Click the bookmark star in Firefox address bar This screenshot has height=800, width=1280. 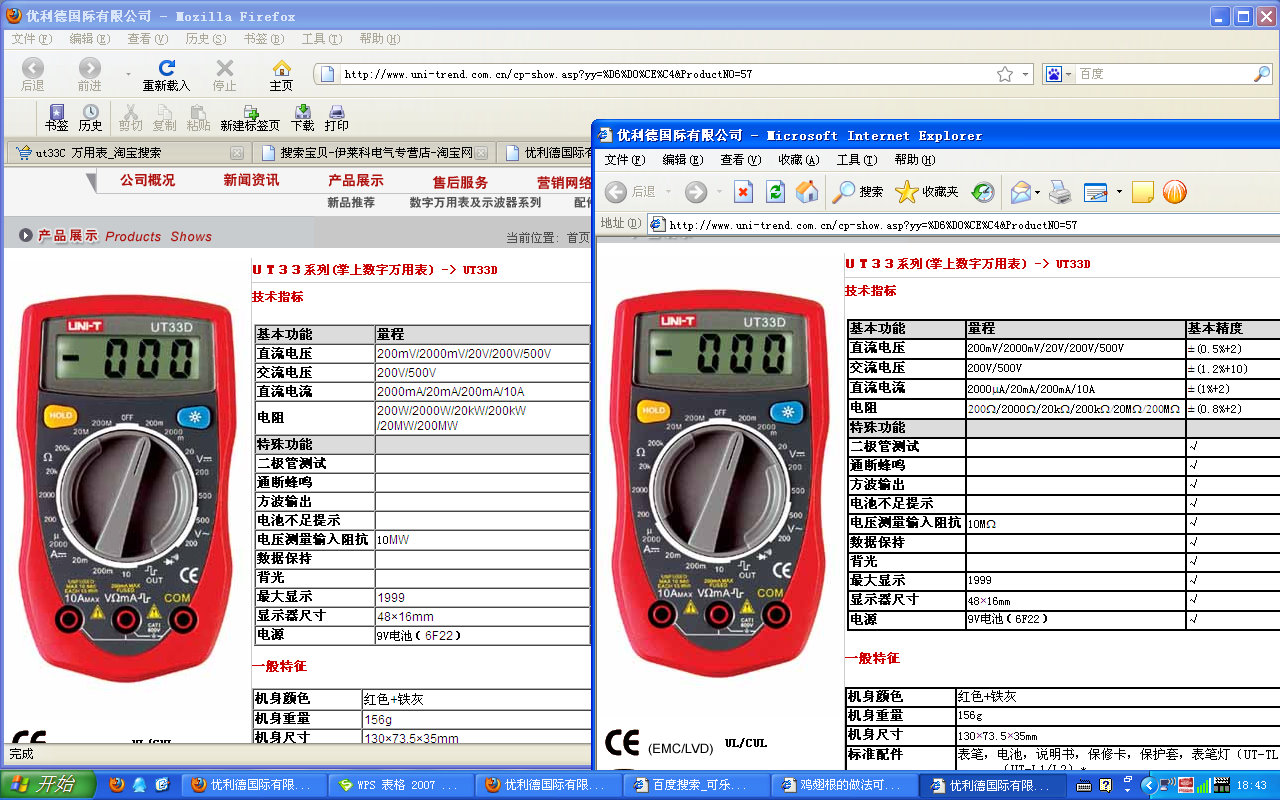tap(1005, 74)
